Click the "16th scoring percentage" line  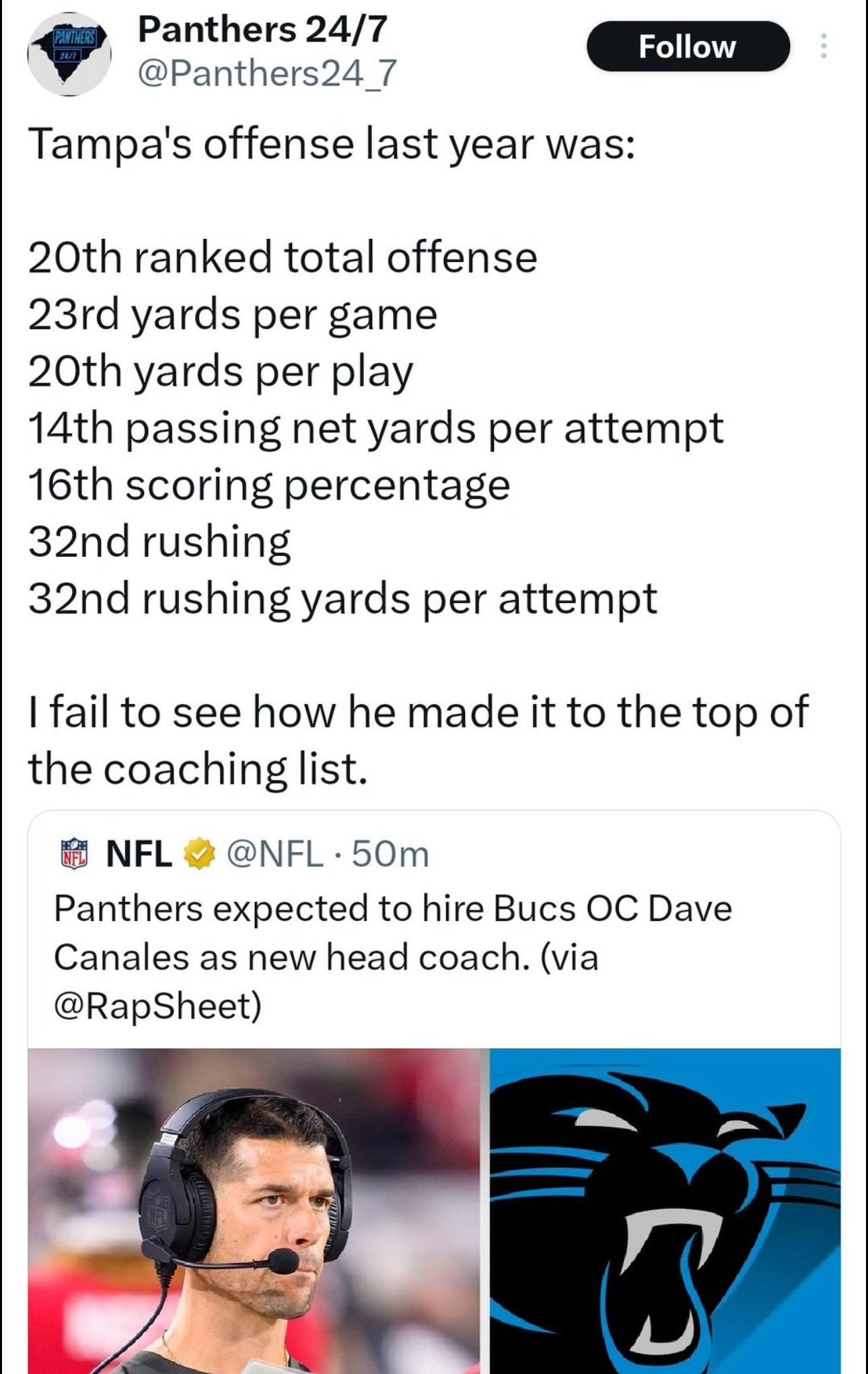pos(269,485)
